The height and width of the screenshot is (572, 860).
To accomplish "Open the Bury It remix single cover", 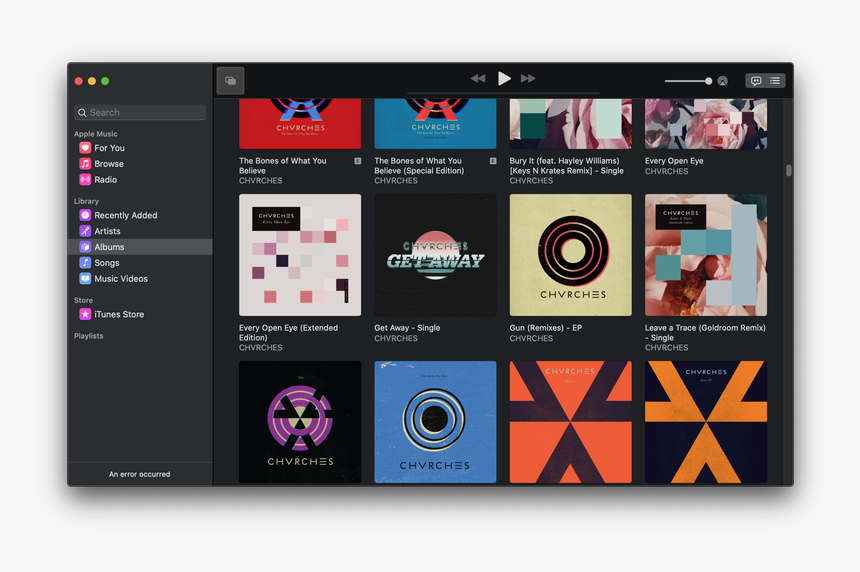I will [570, 124].
